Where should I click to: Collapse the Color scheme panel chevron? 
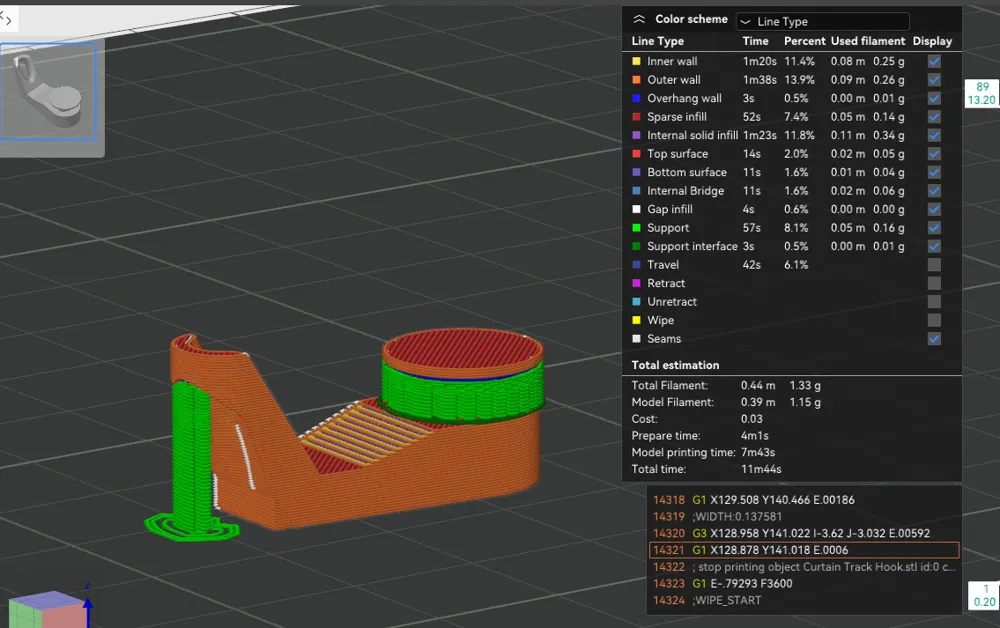click(639, 19)
